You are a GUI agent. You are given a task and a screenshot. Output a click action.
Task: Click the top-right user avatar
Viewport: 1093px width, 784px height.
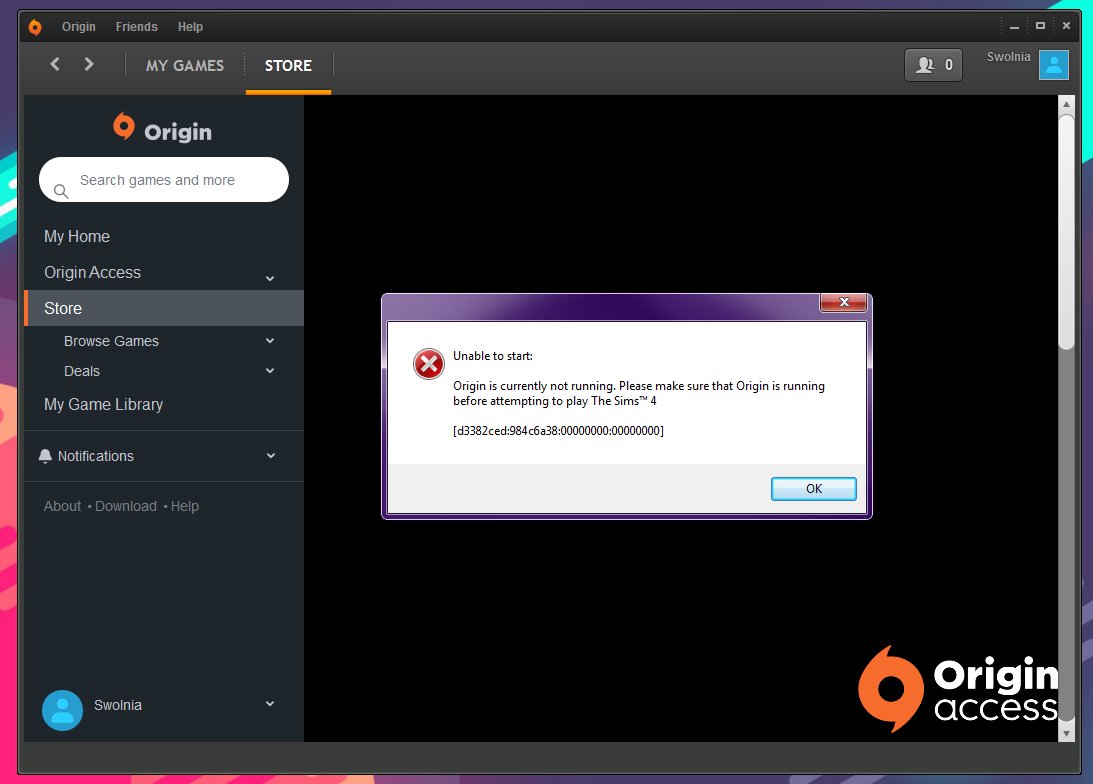(1053, 65)
